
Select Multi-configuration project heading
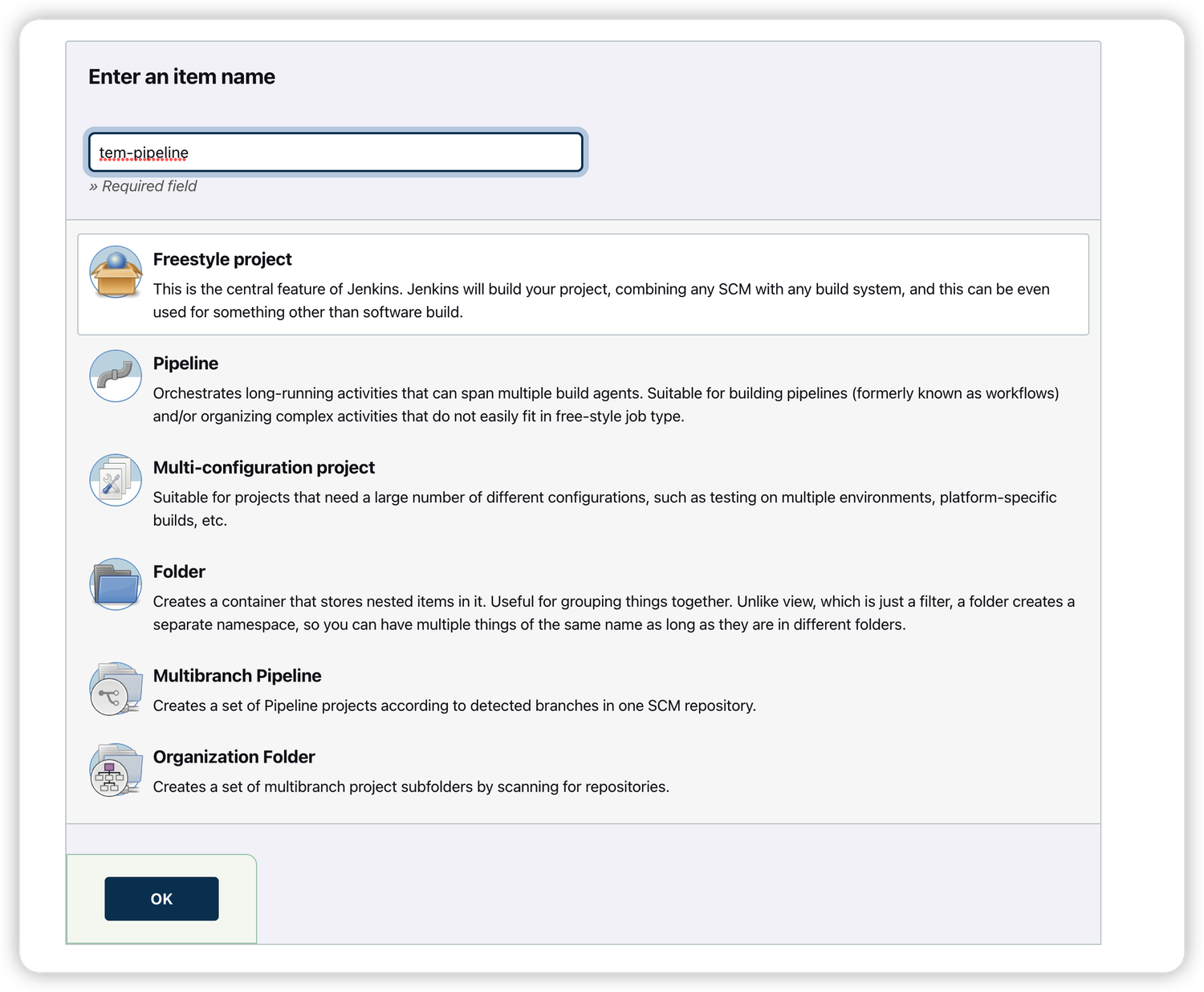pos(264,468)
